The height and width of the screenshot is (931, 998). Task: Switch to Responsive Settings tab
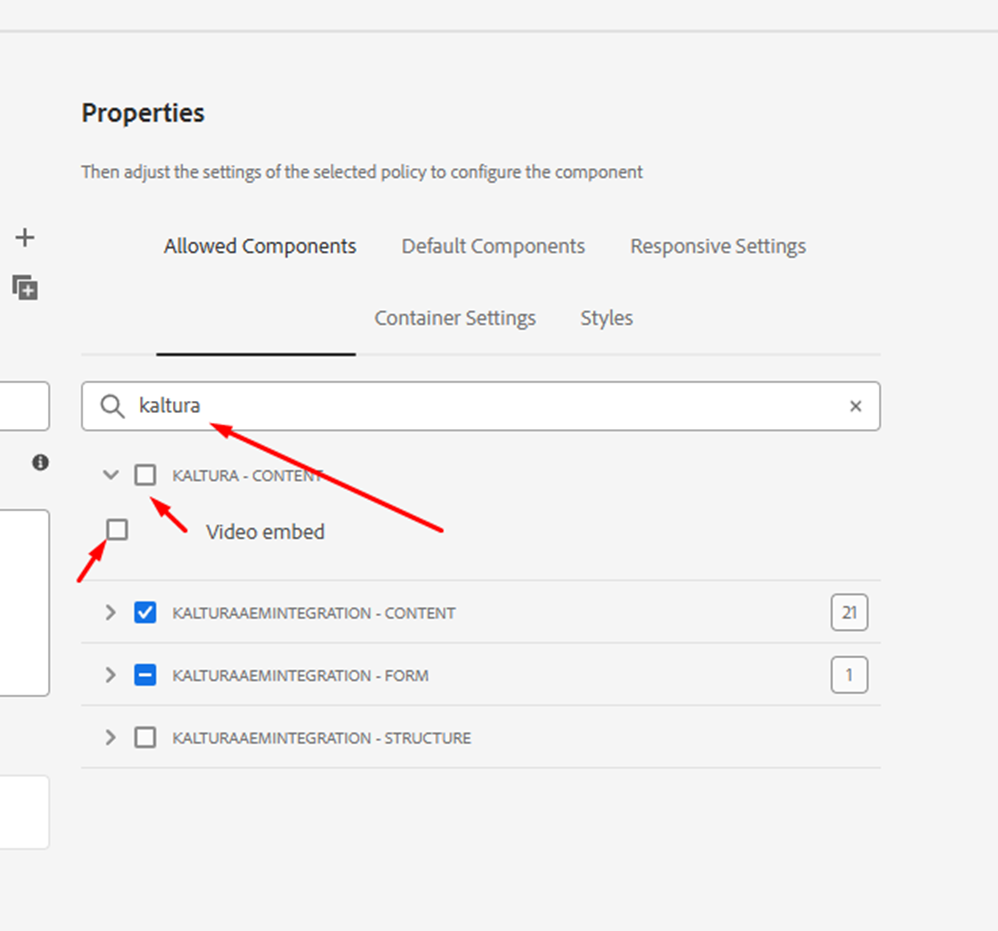coord(718,246)
